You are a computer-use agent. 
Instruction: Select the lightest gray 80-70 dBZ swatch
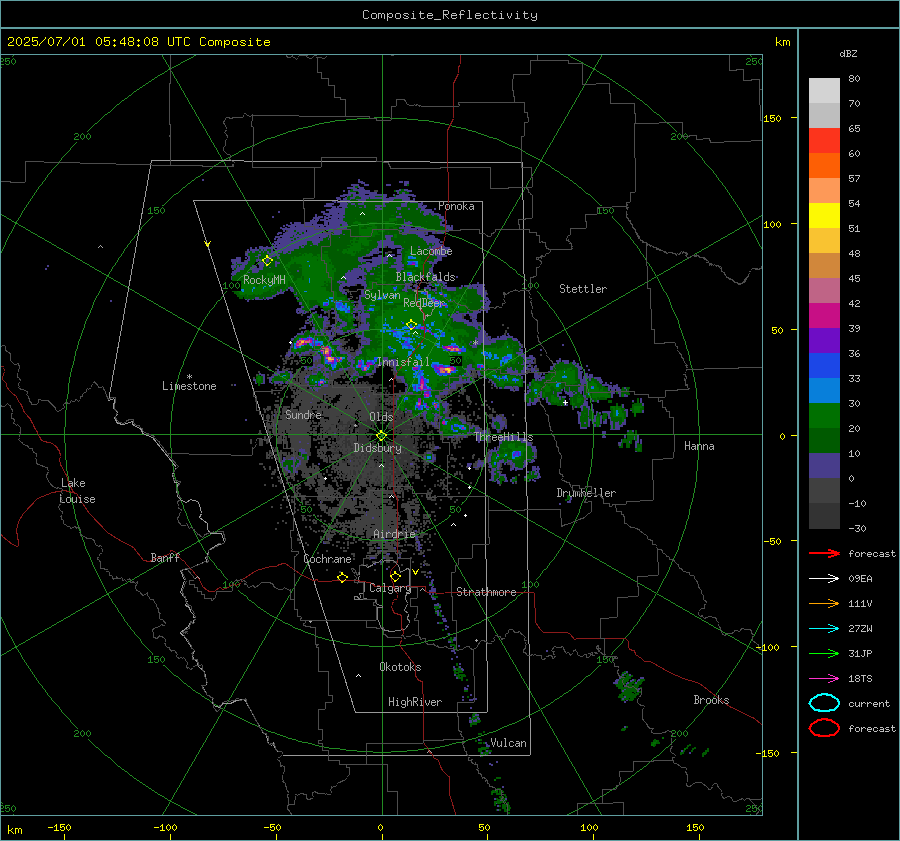(x=824, y=91)
